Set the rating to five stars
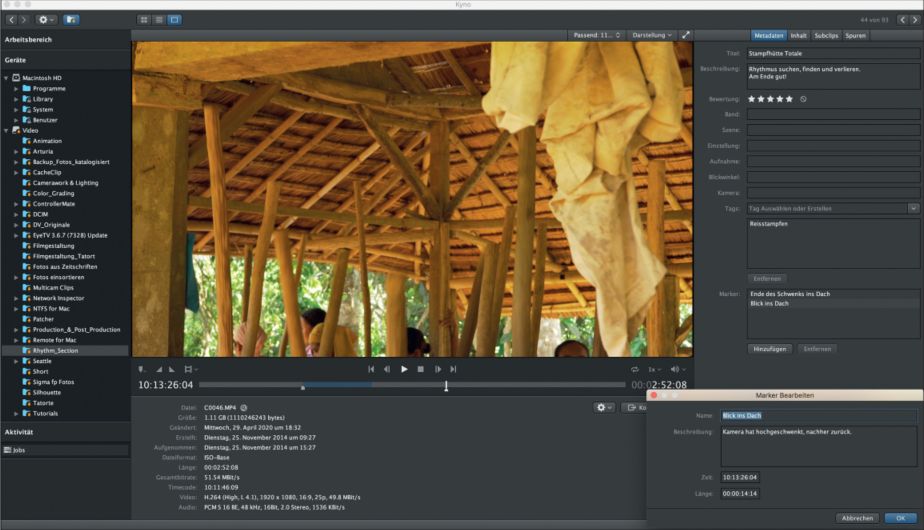 point(789,99)
